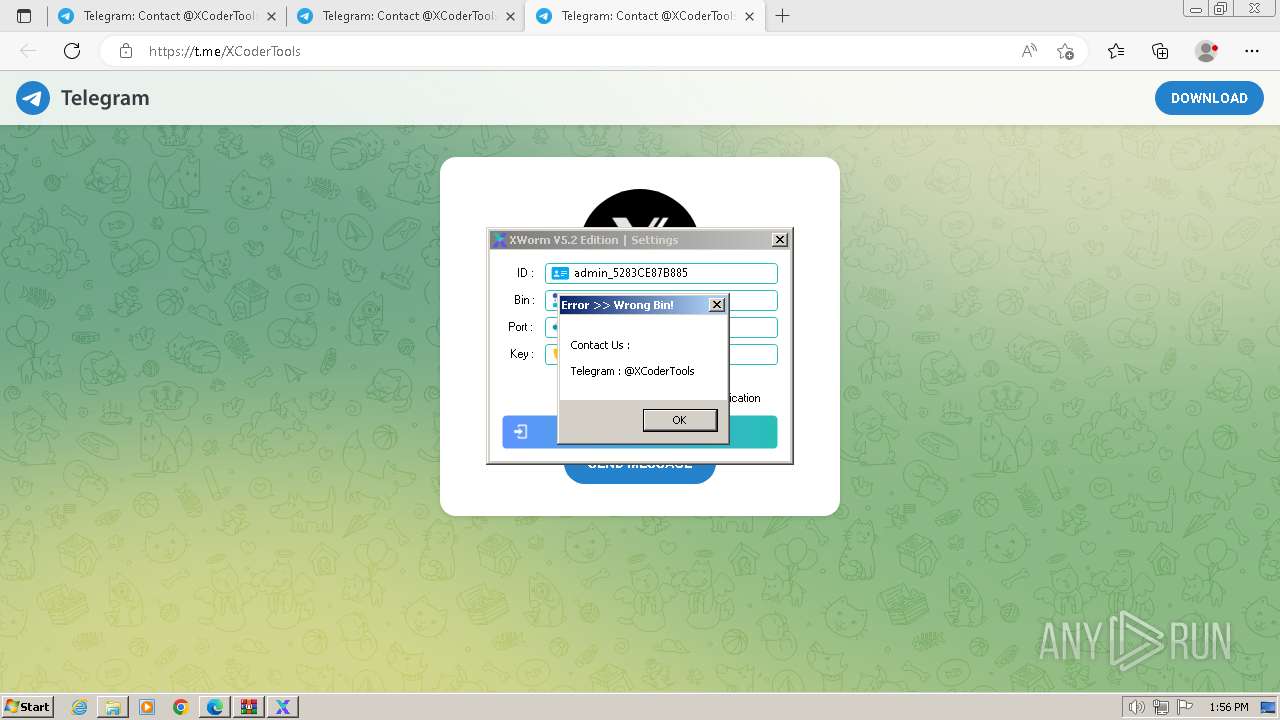
Task: Click the Read Aloud icon
Action: point(1029,51)
